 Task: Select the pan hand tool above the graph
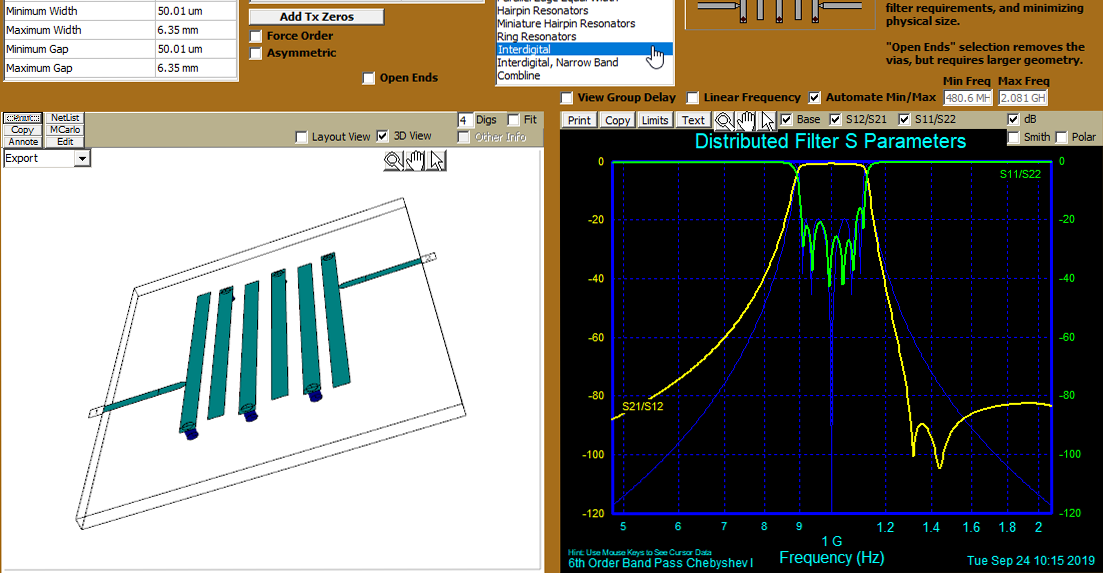tap(746, 120)
